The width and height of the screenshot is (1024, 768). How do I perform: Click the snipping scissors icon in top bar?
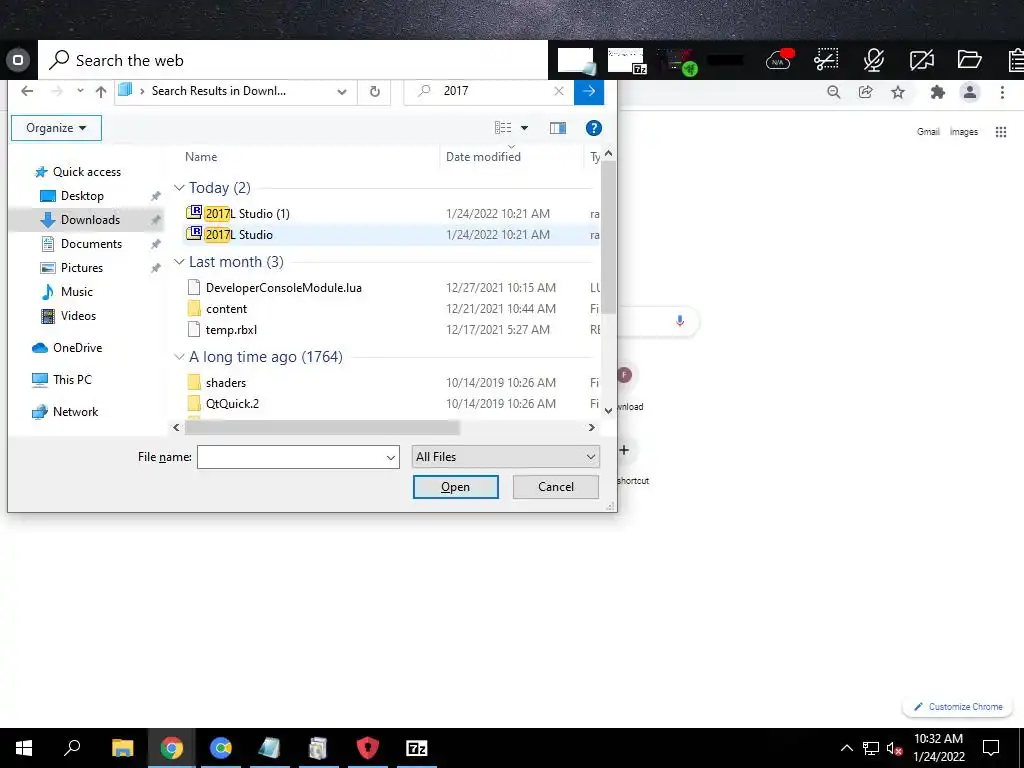point(826,60)
